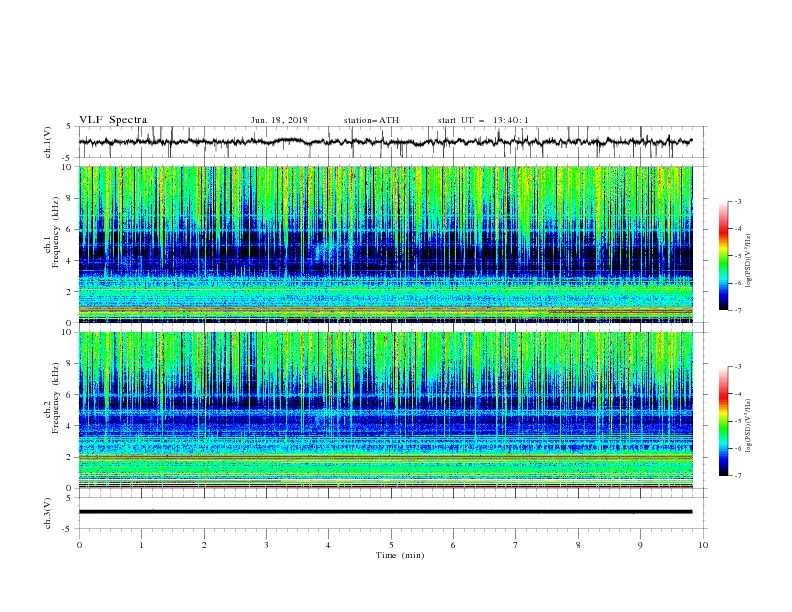Click the "6" time axis tick label
792x612 pixels.
(453, 545)
